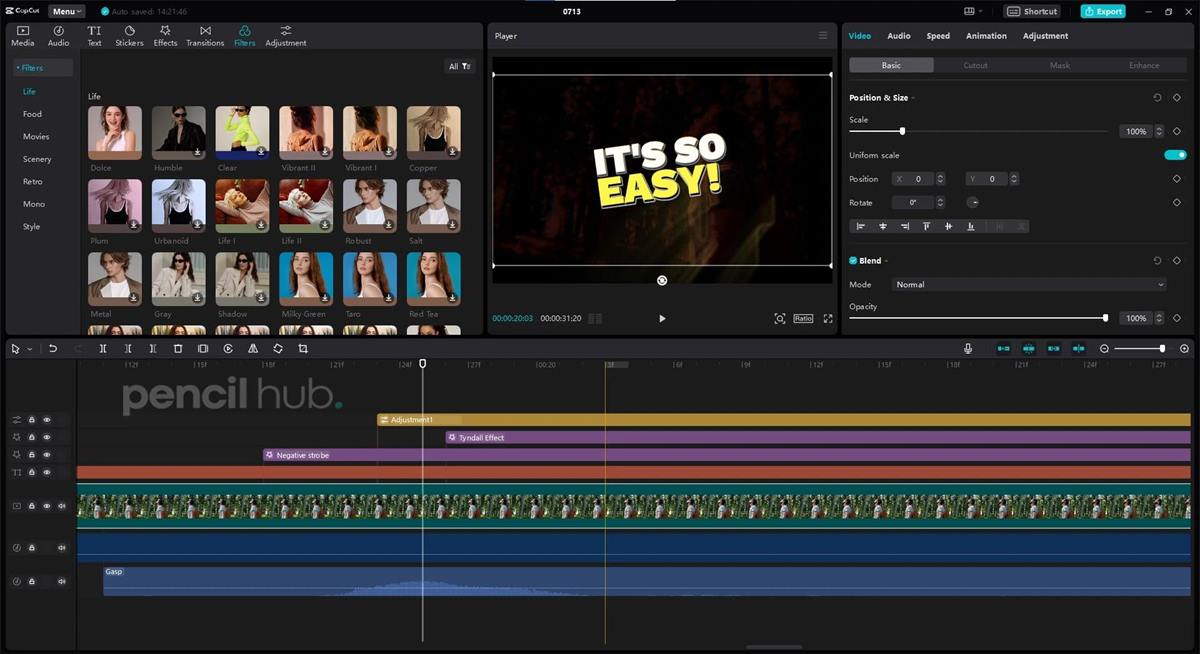Viewport: 1200px width, 654px height.
Task: Open the Transitions panel
Action: (205, 36)
